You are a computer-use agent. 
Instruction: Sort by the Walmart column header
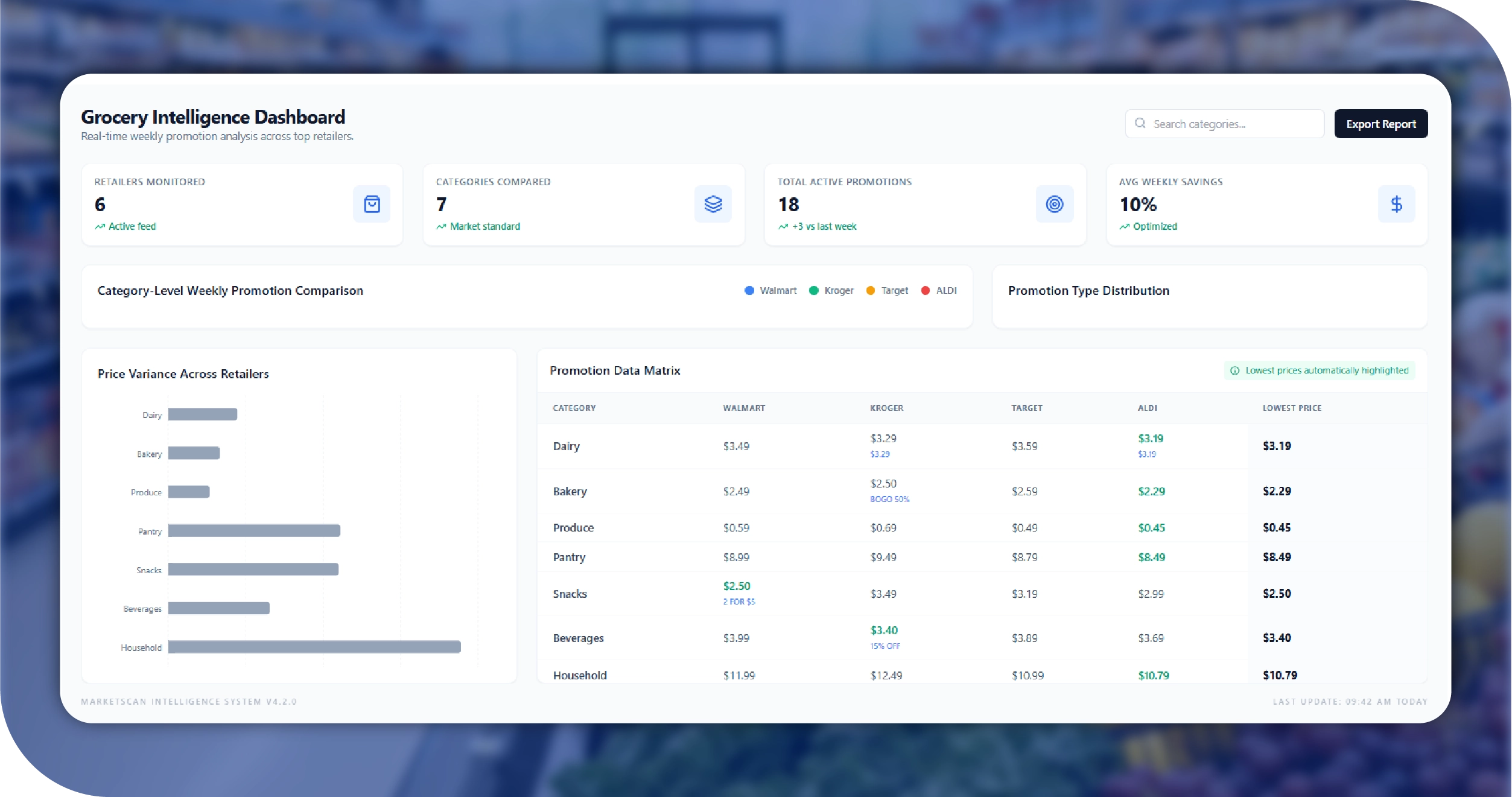[x=743, y=408]
